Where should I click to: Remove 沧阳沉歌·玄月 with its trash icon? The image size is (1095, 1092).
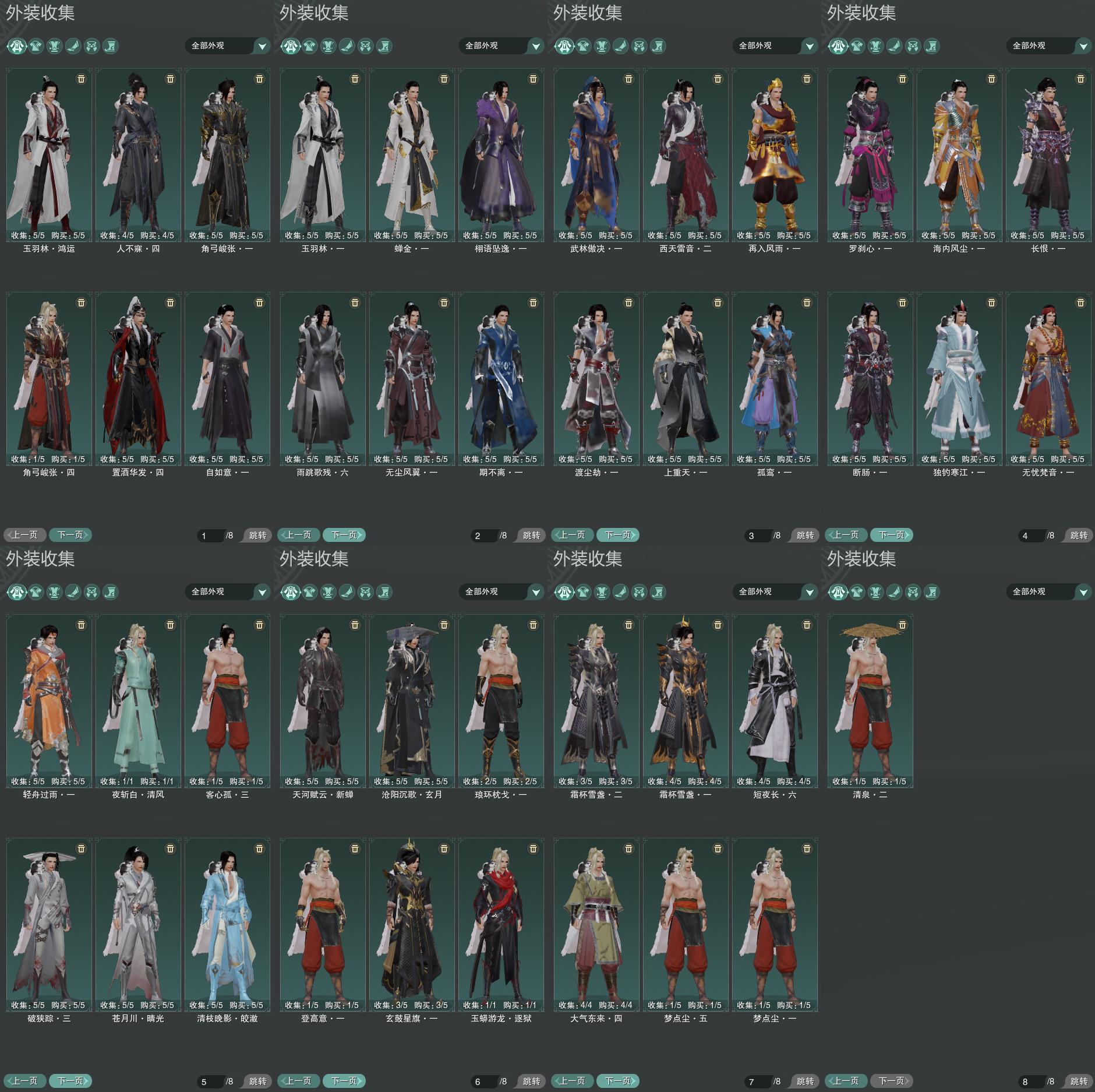(444, 625)
